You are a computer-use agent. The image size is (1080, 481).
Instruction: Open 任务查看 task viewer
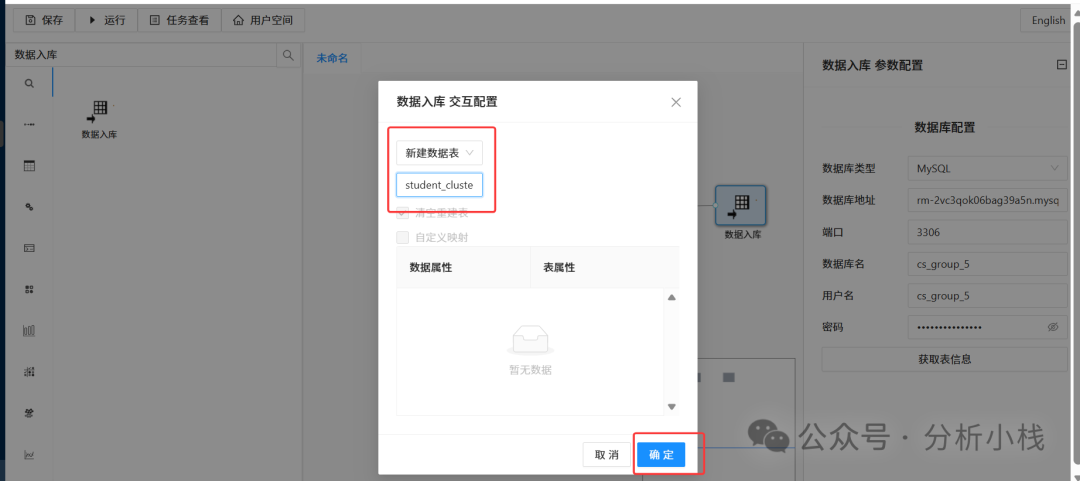coord(179,21)
